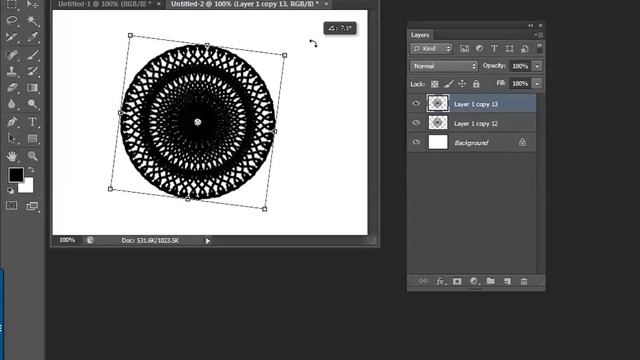Hide the Background layer
This screenshot has width=640, height=360.
click(416, 142)
